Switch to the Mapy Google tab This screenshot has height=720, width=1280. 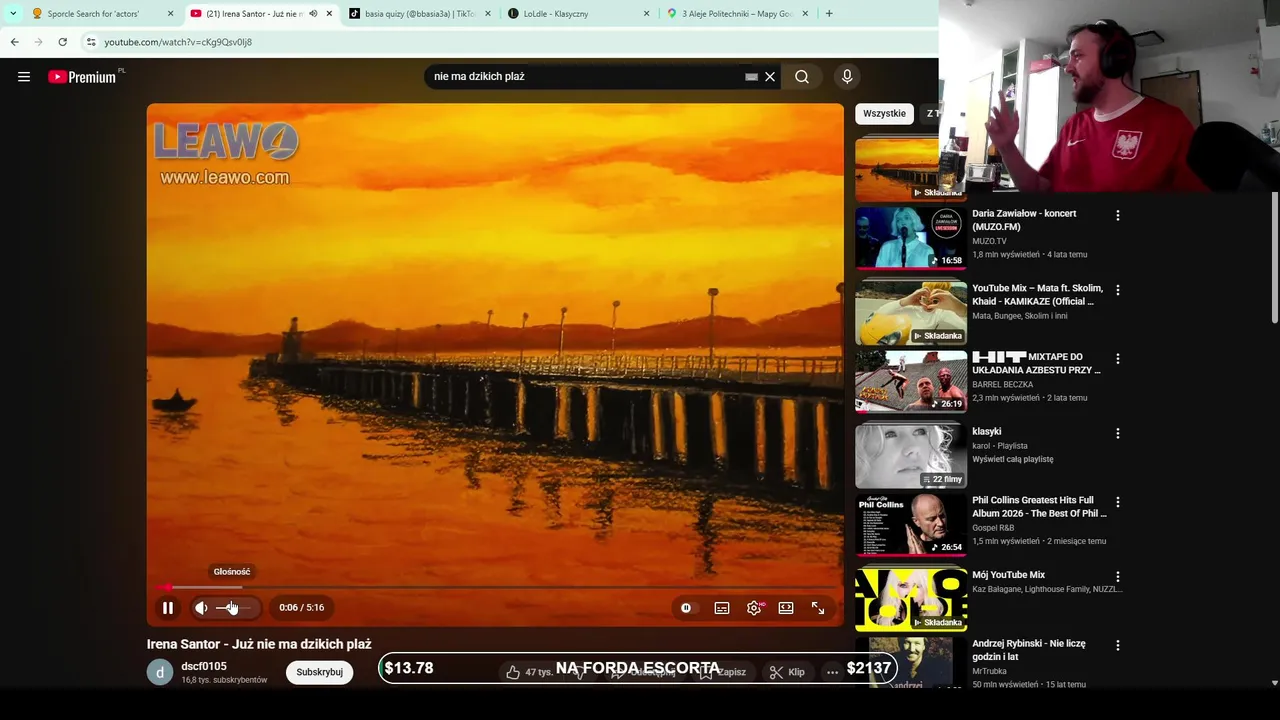738,14
